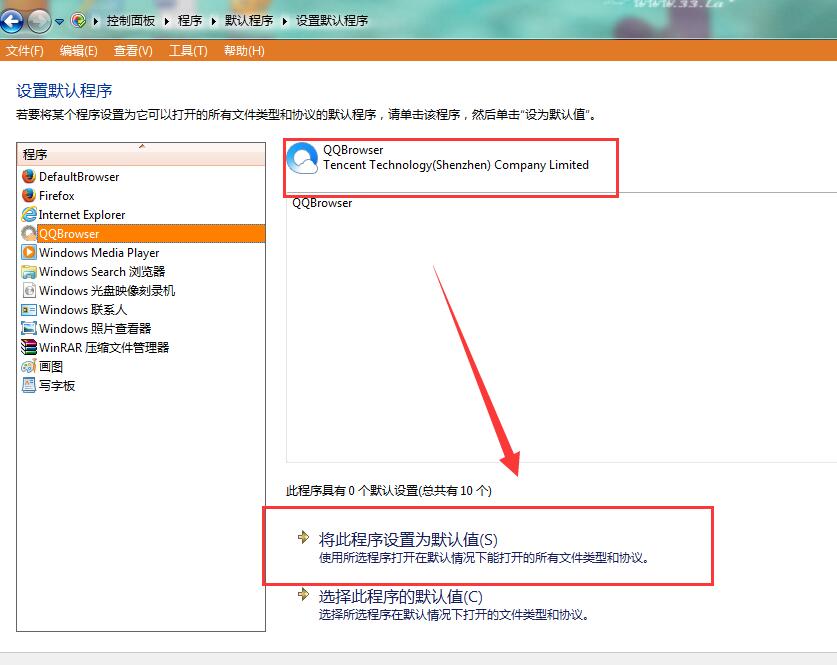Click the arrow icon beside 选择此程序的默认值
837x665 pixels.
(303, 594)
